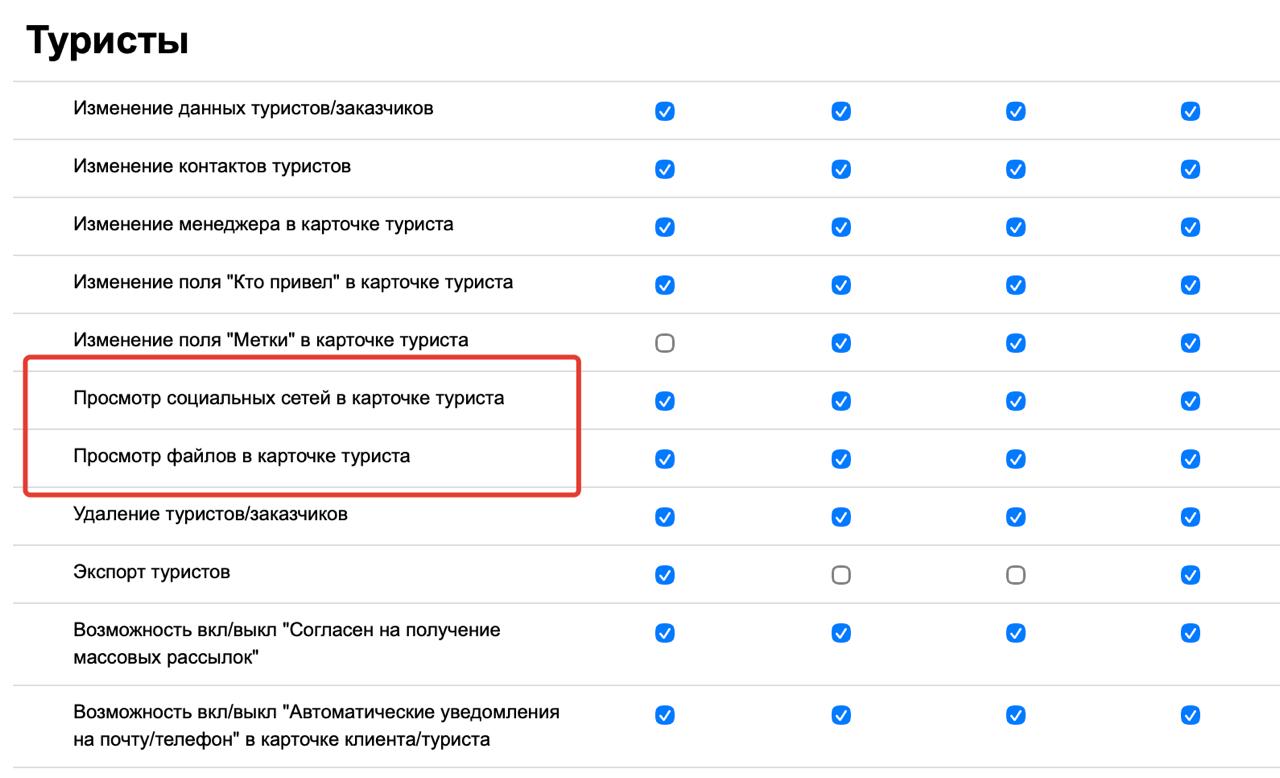Uncheck first-column "Экспорт туристов" checkbox
Image resolution: width=1280 pixels, height=778 pixels.
[x=665, y=575]
